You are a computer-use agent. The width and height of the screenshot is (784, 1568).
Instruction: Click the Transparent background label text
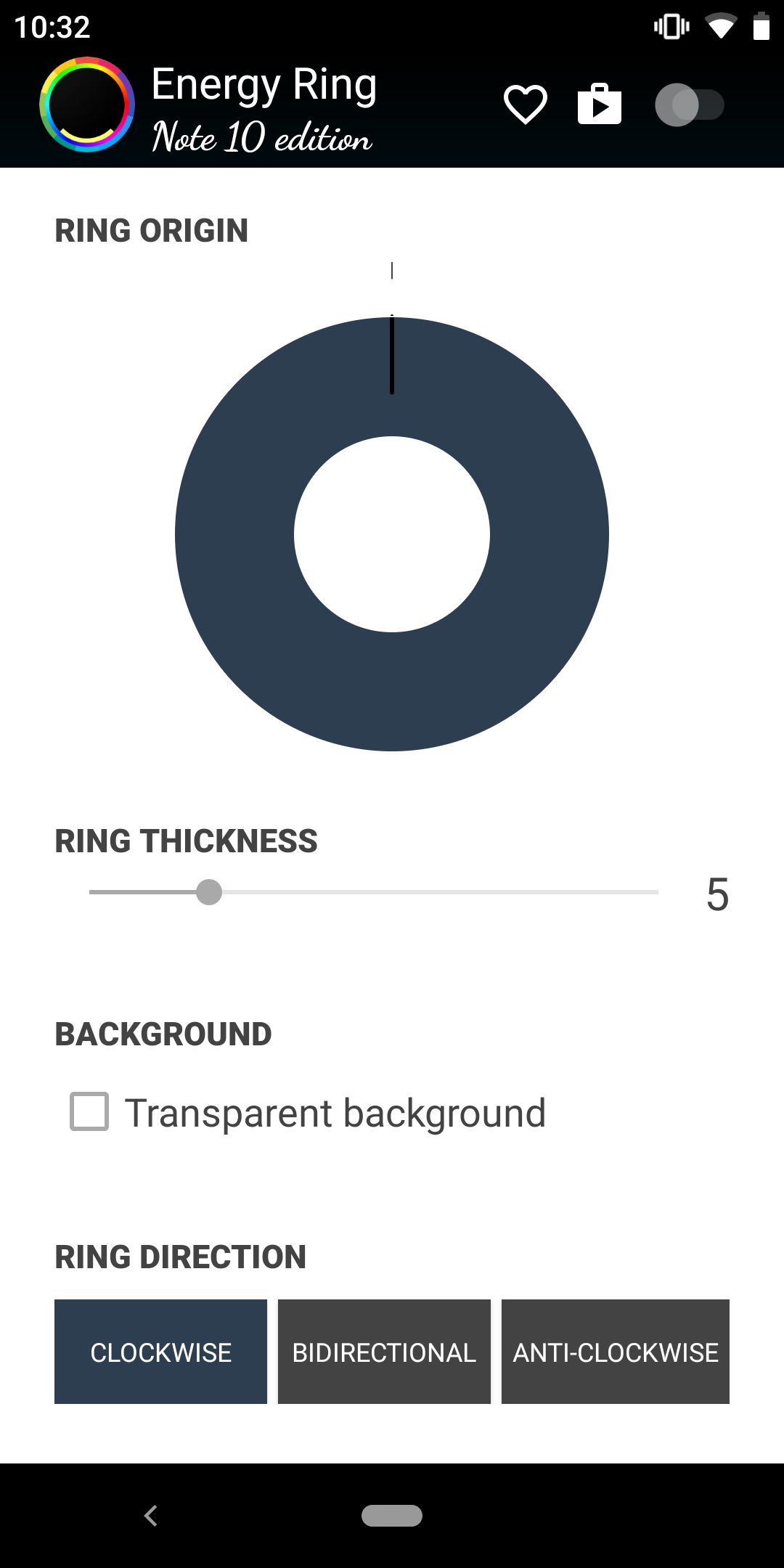(335, 1113)
